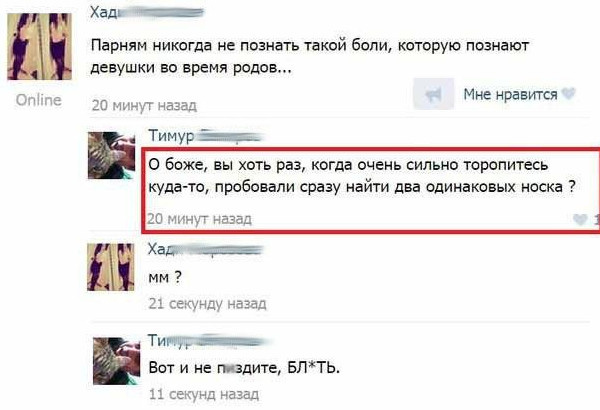
Task: Click the 21 секунду назад timestamp
Action: (207, 304)
